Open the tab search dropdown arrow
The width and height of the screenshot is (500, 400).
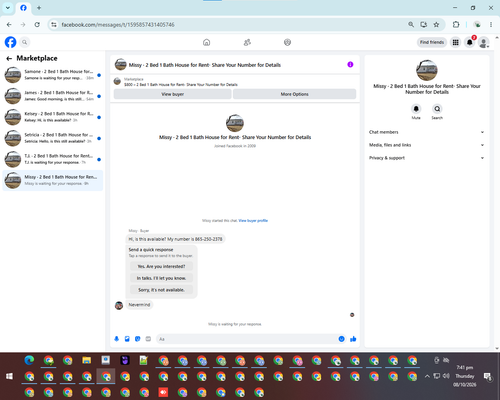(8, 8)
